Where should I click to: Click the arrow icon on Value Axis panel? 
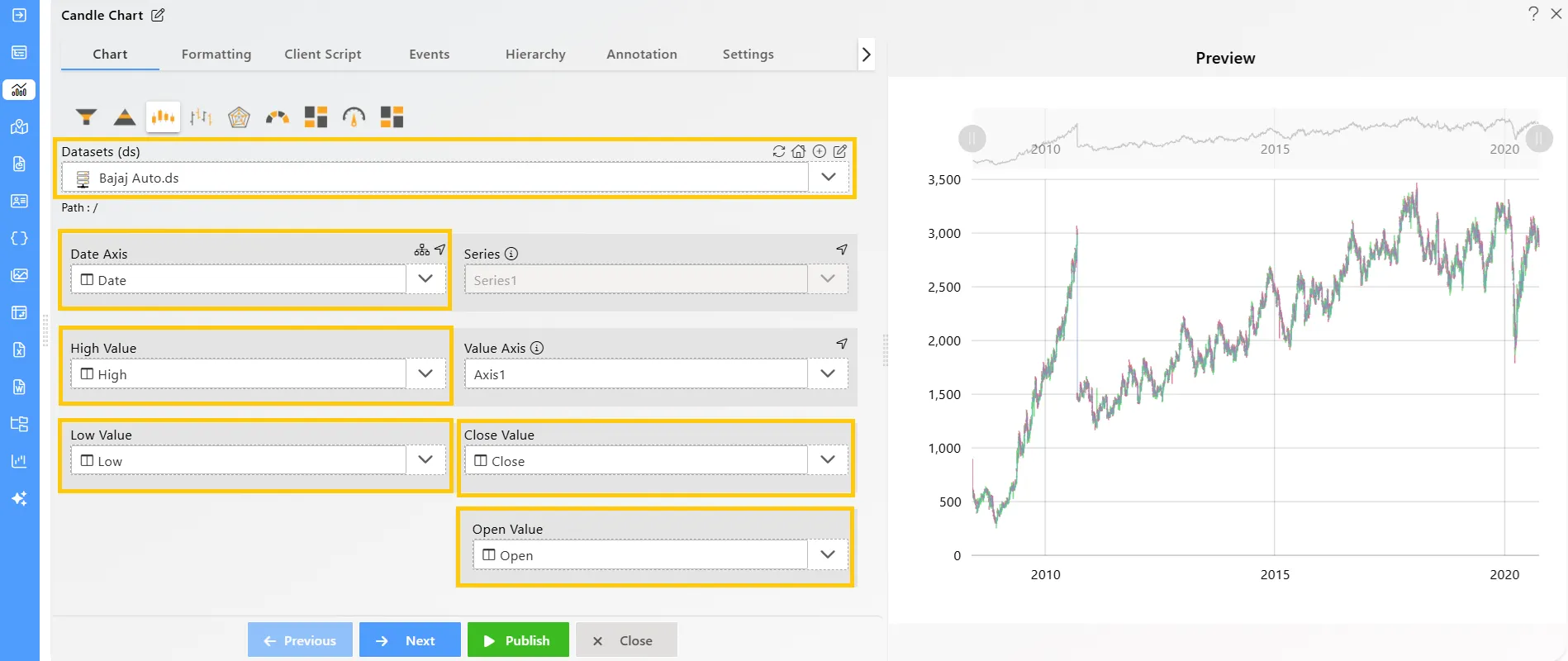(x=842, y=344)
